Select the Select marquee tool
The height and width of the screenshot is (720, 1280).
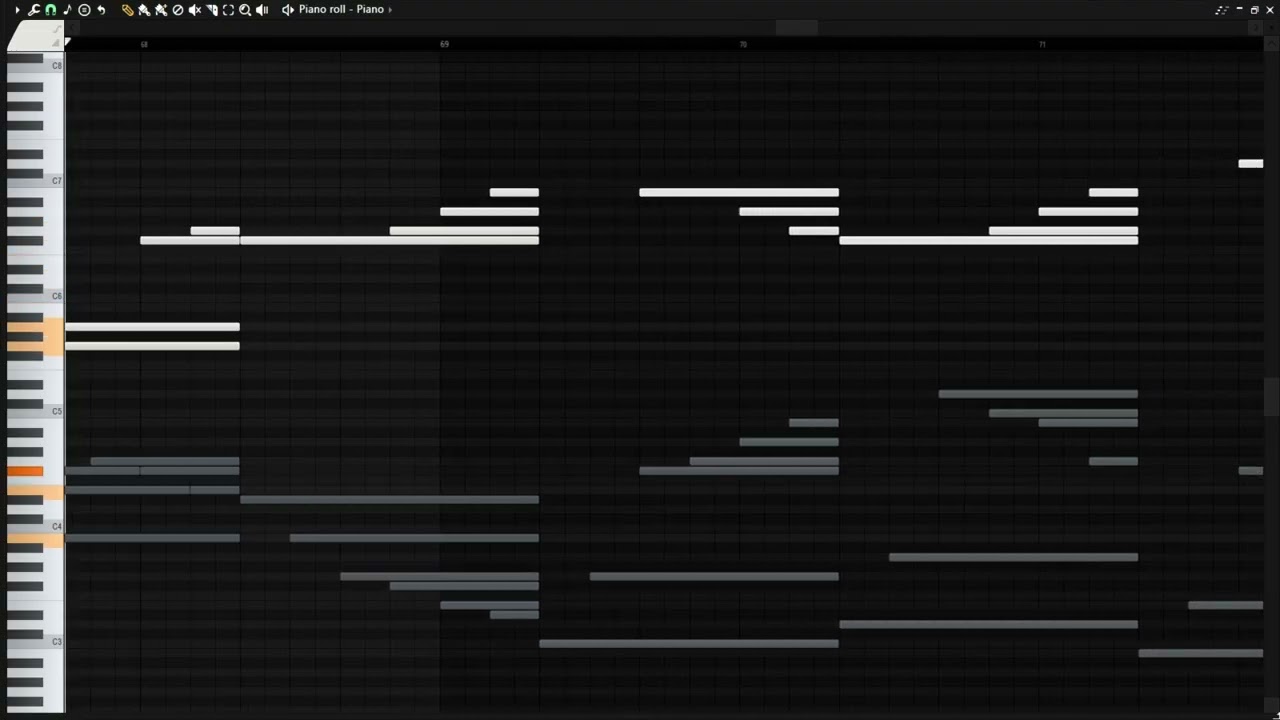228,10
